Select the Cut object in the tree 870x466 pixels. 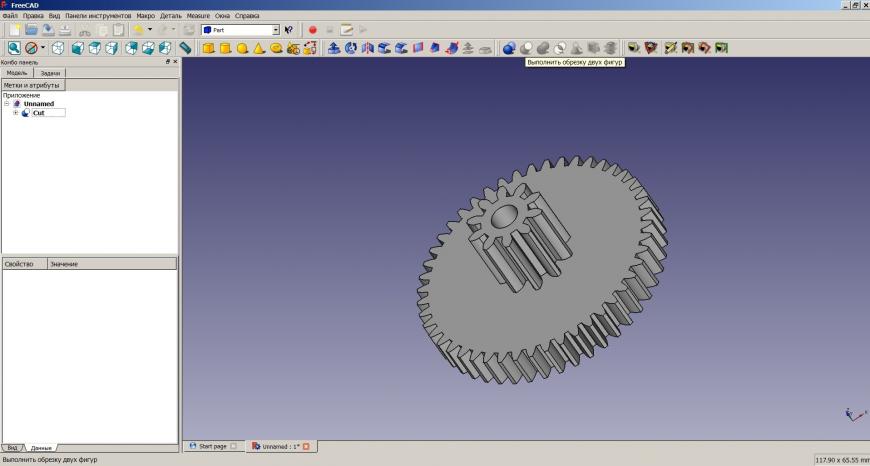(x=39, y=113)
